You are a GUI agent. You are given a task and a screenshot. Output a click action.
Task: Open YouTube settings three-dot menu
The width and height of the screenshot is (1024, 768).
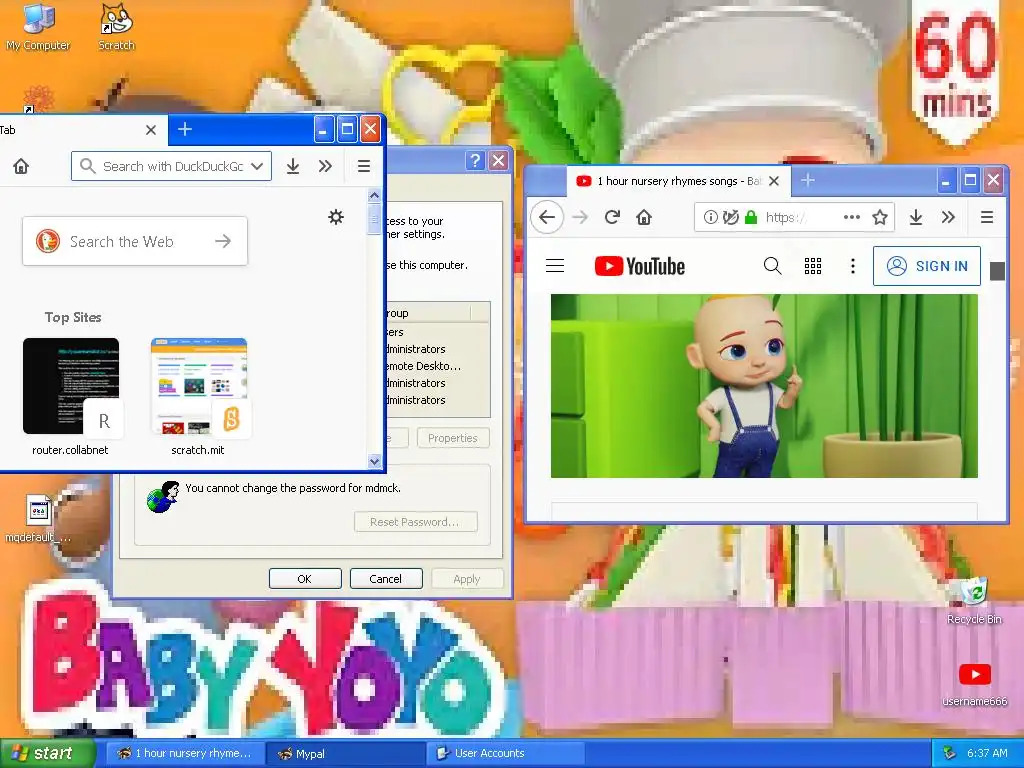coord(853,266)
